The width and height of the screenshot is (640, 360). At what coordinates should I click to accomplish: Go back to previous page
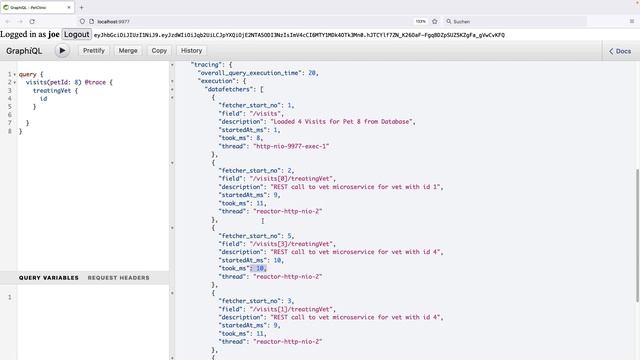click(8, 21)
